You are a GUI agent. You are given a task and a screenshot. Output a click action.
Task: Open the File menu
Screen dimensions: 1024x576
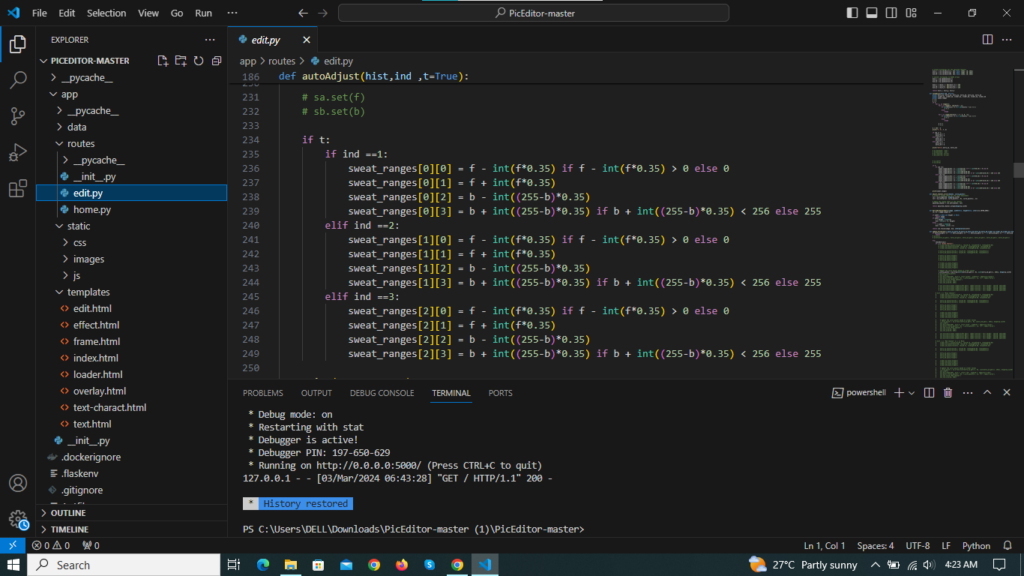tap(39, 13)
